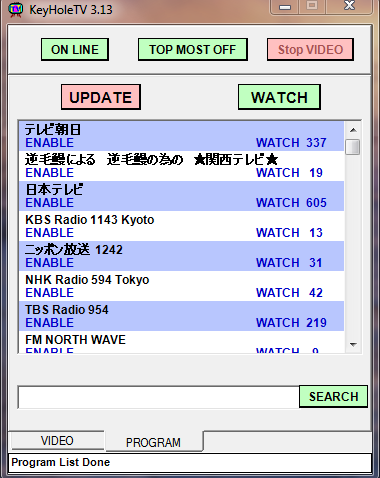Screen dimensions: 380x478
Task: Click the scrollbar up arrow
Action: (353, 130)
